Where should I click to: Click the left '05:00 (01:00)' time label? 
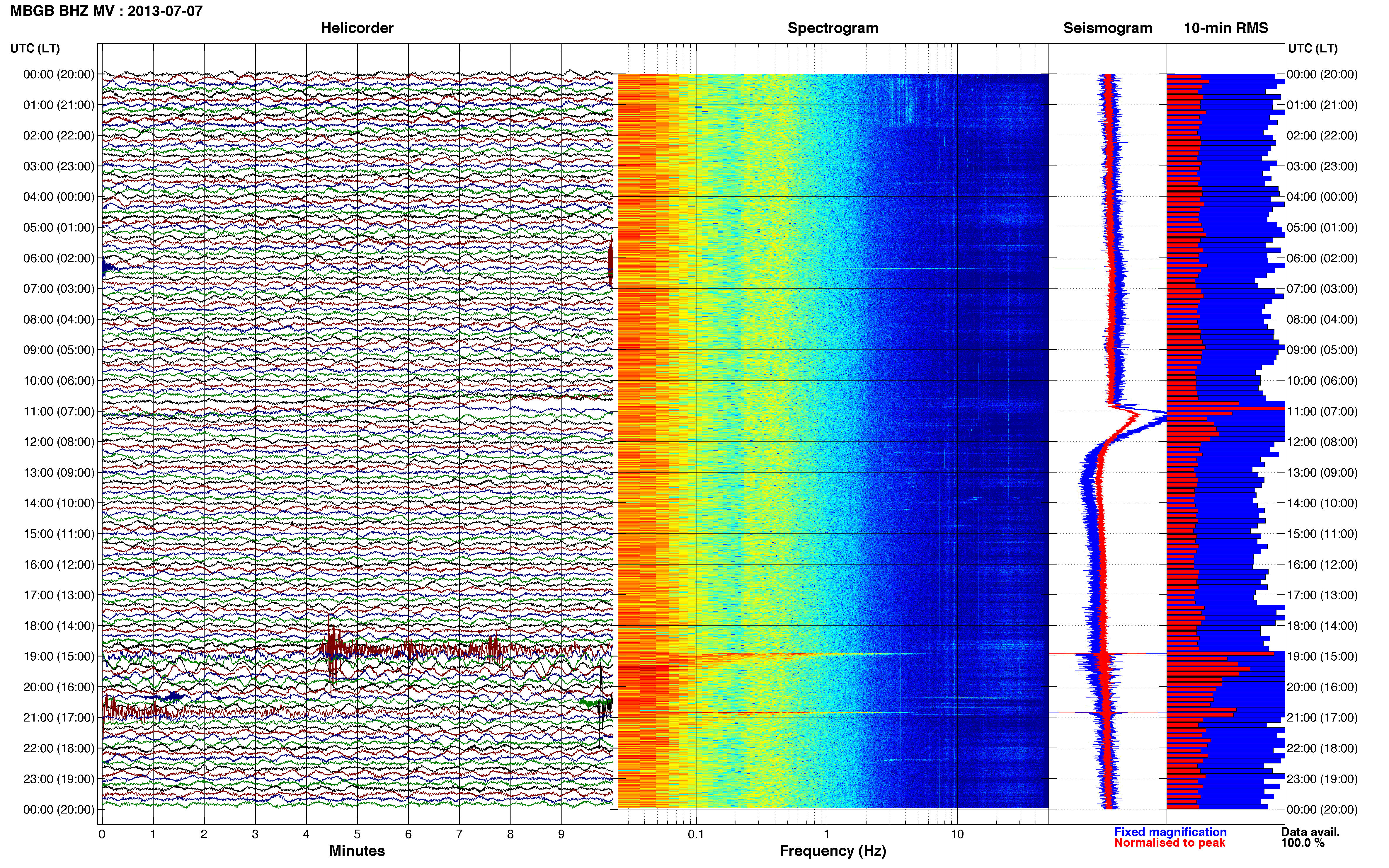(59, 227)
